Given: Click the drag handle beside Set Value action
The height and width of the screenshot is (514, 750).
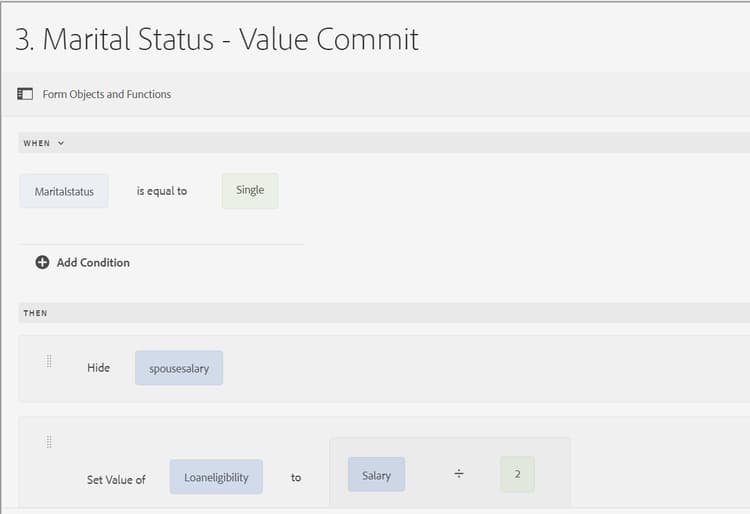Looking at the screenshot, I should tap(49, 442).
